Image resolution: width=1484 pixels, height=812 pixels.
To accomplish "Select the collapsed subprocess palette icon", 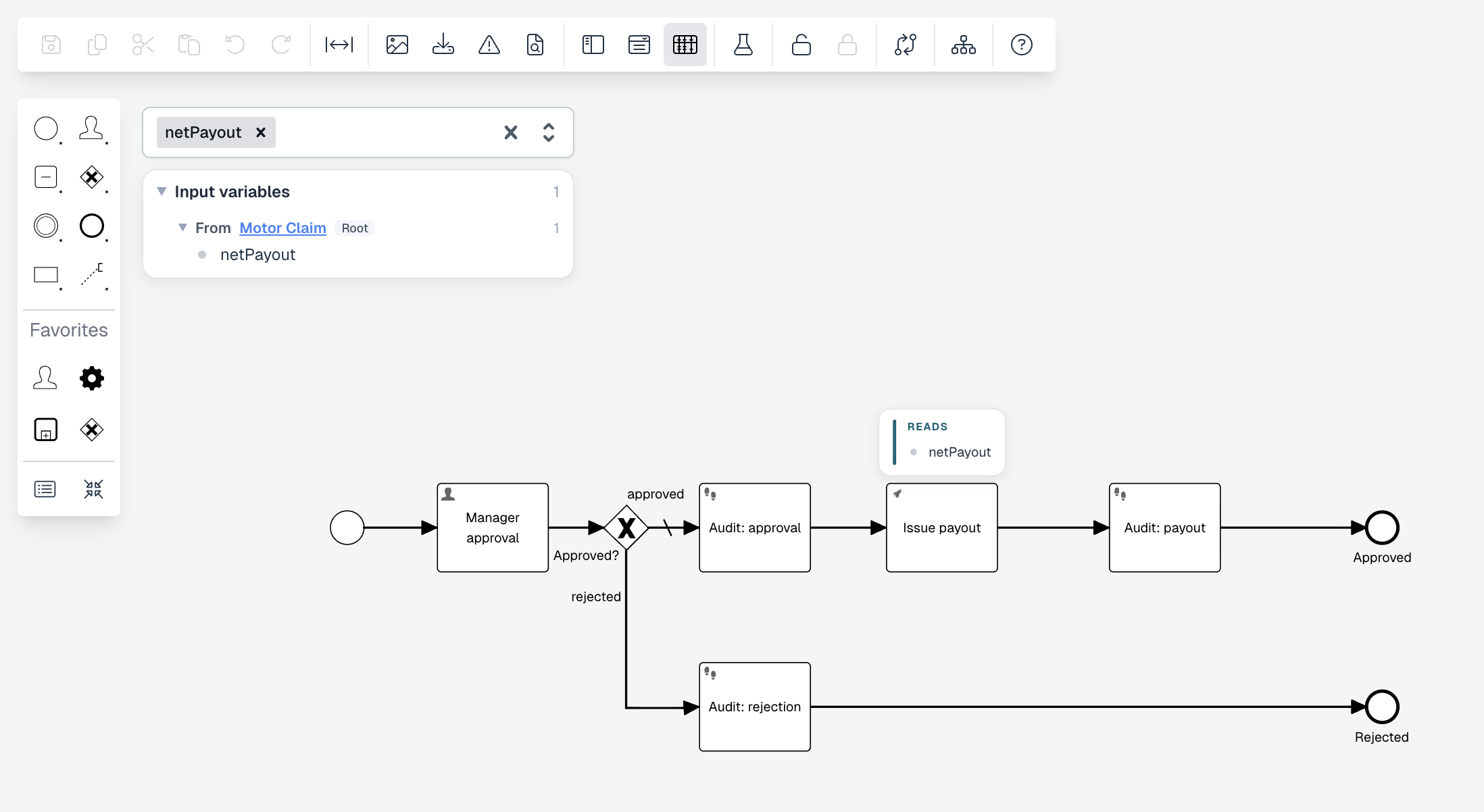I will pos(46,178).
